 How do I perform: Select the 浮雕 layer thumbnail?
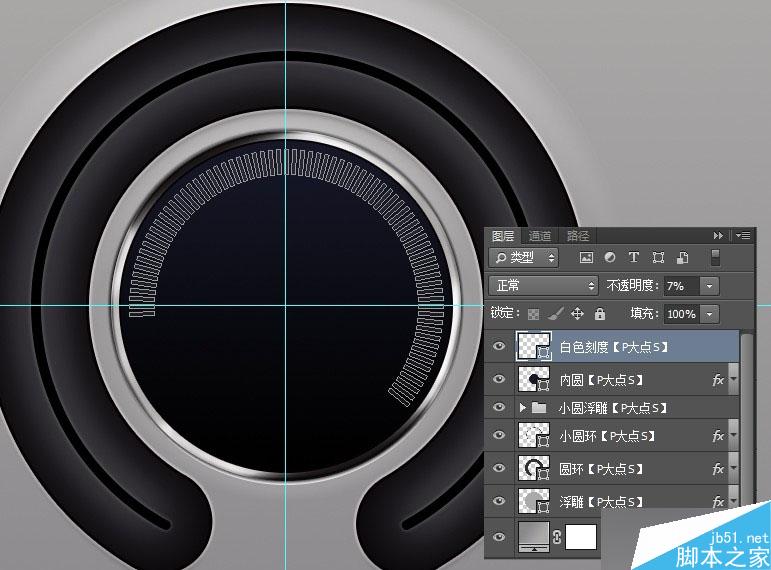pyautogui.click(x=534, y=501)
